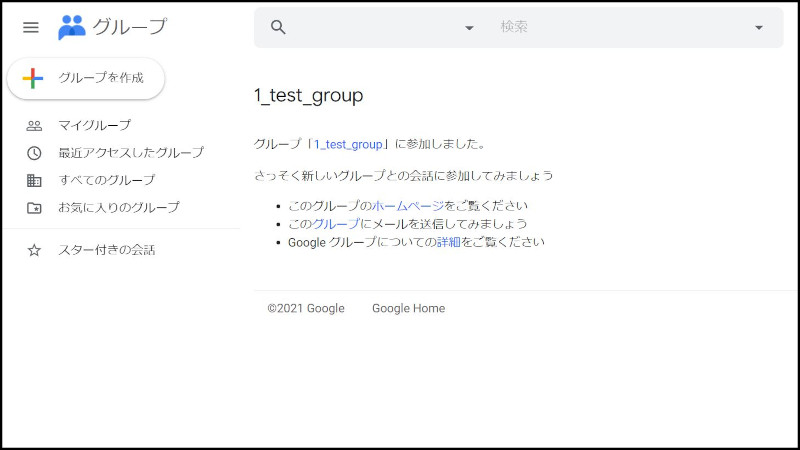The image size is (800, 450).
Task: Click the building icon for all groups
Action: pyautogui.click(x=34, y=180)
